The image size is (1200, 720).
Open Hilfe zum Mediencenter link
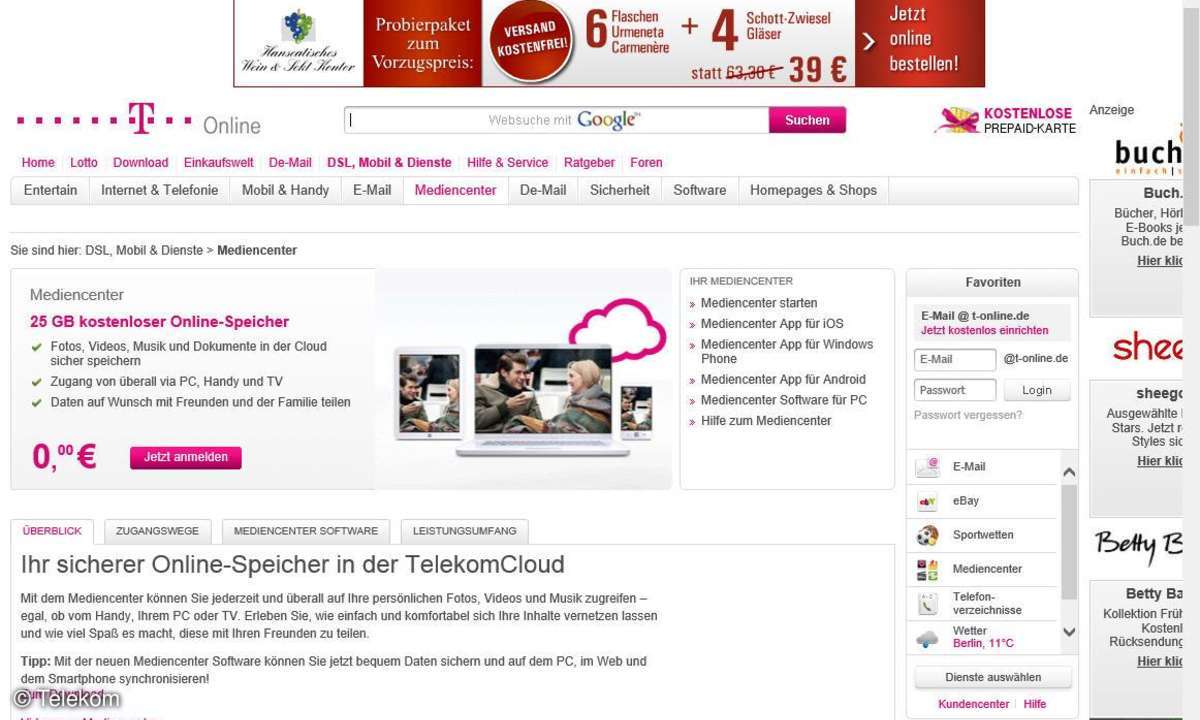(x=766, y=421)
